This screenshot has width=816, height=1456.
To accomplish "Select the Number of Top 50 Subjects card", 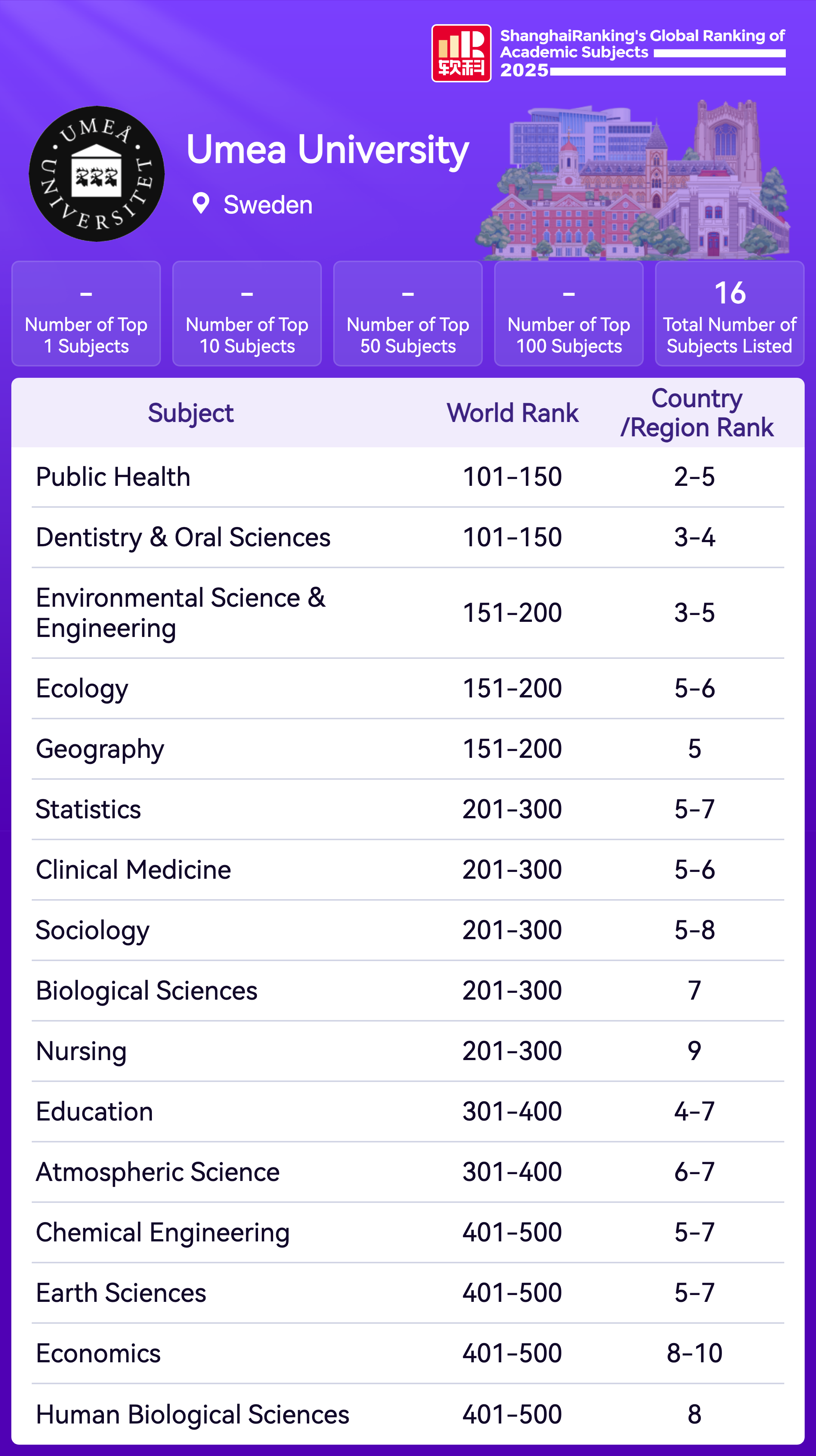I will pyautogui.click(x=408, y=314).
